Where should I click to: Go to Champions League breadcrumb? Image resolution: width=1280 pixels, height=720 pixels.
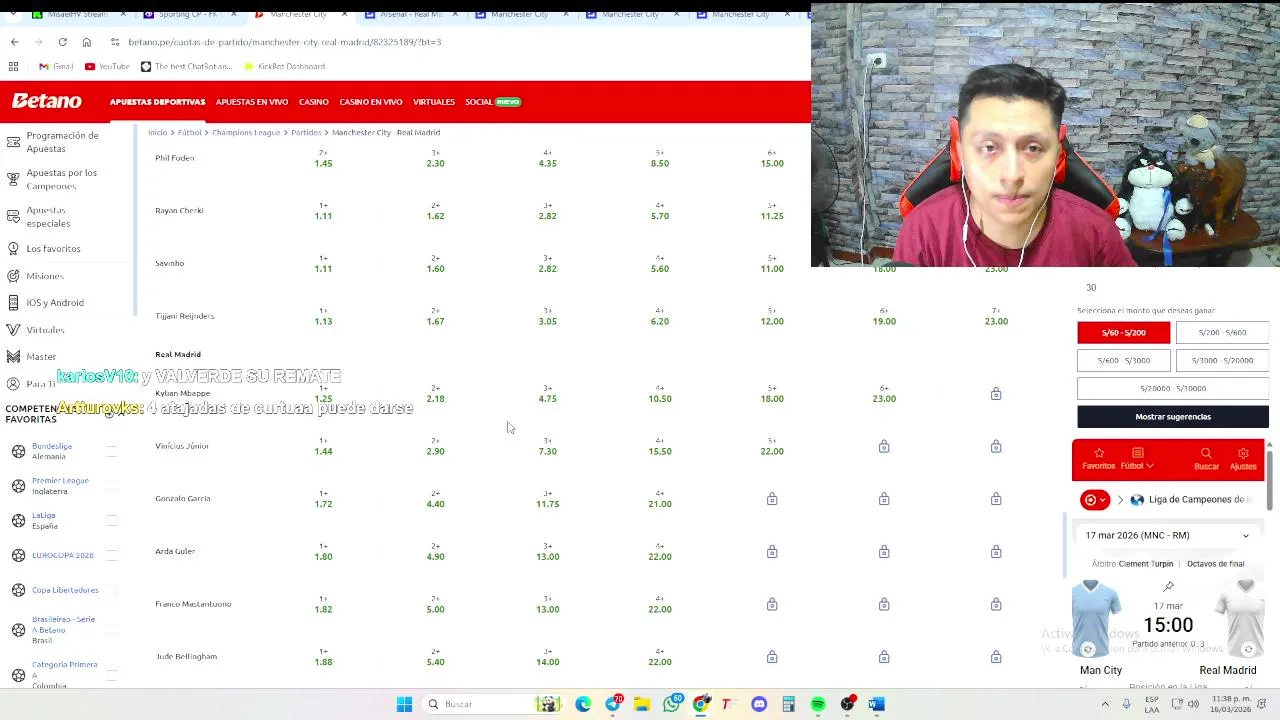pyautogui.click(x=246, y=132)
